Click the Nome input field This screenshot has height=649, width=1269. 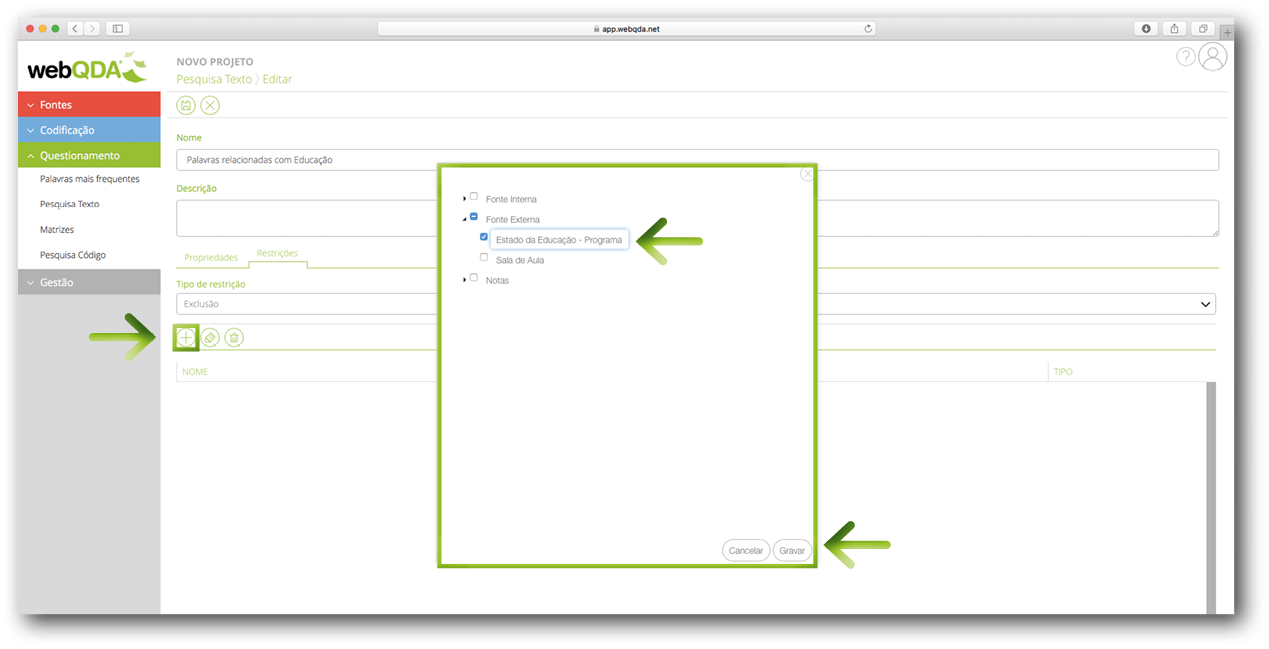click(697, 160)
